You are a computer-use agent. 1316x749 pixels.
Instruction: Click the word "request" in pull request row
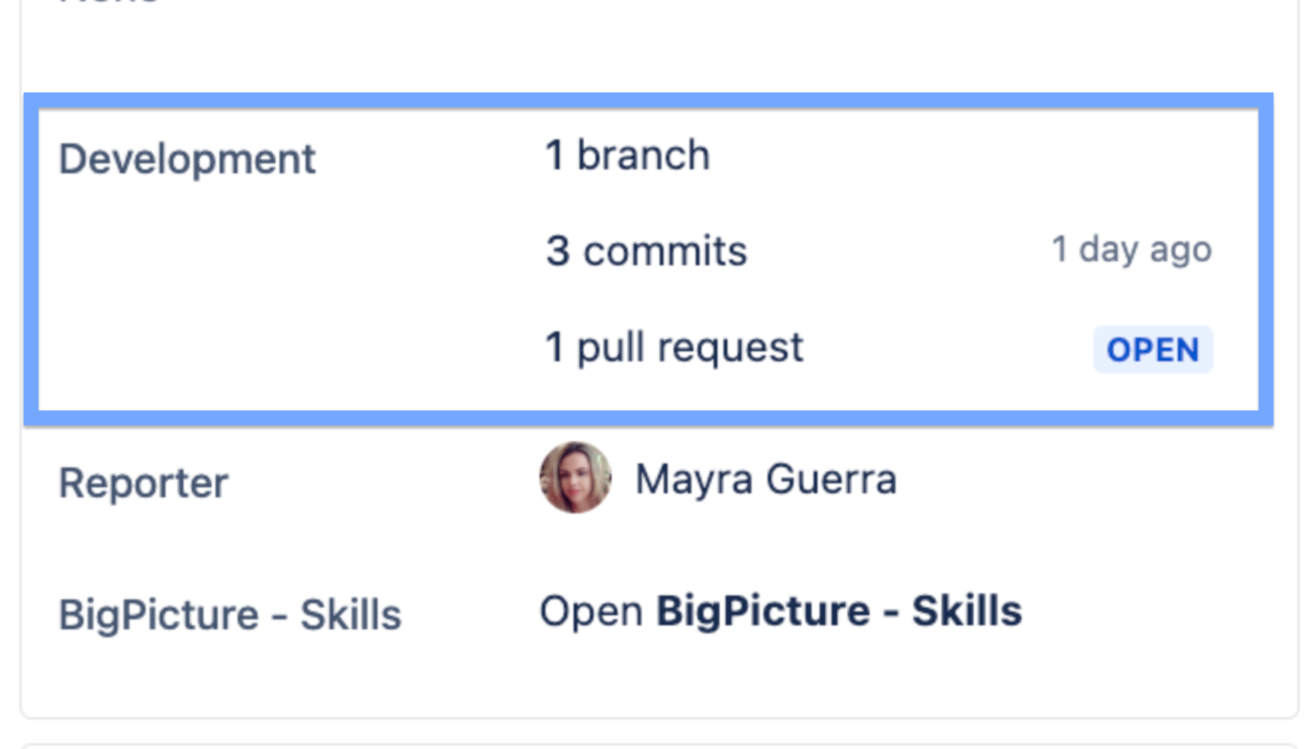point(739,347)
